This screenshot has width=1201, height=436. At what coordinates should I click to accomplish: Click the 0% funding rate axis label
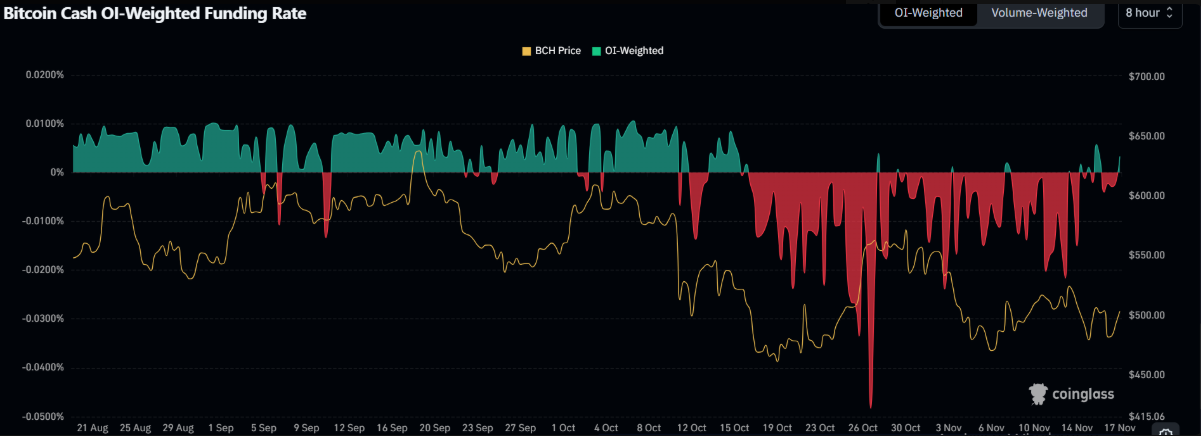(x=55, y=172)
